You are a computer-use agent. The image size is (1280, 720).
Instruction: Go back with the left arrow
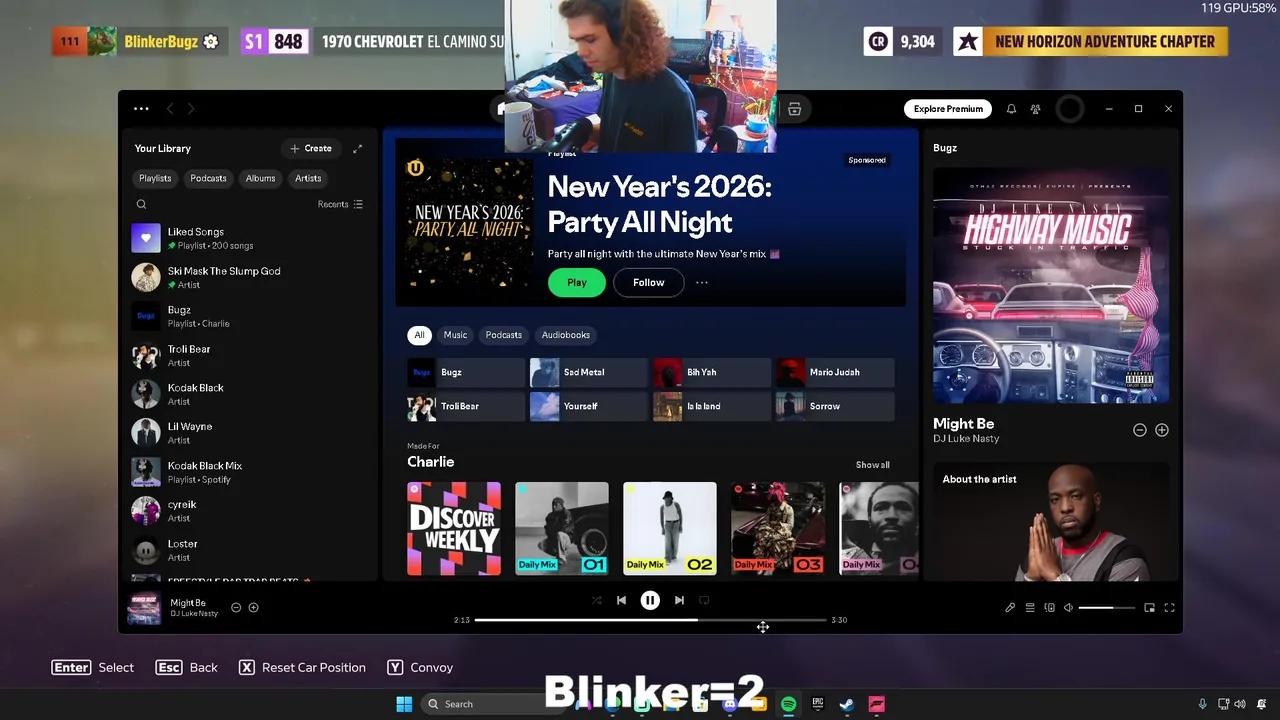170,108
